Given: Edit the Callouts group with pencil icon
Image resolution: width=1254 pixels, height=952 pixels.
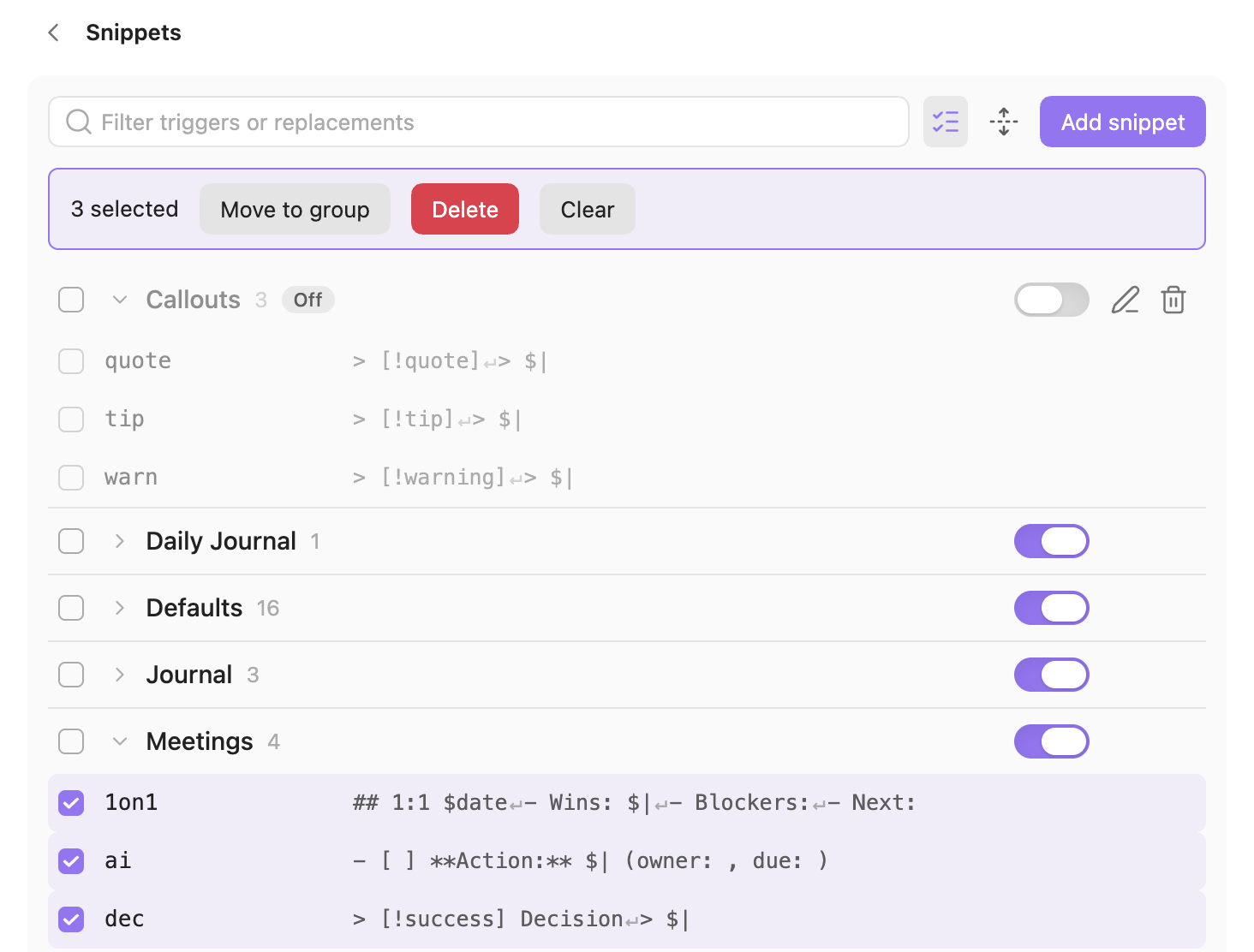Looking at the screenshot, I should coord(1126,300).
